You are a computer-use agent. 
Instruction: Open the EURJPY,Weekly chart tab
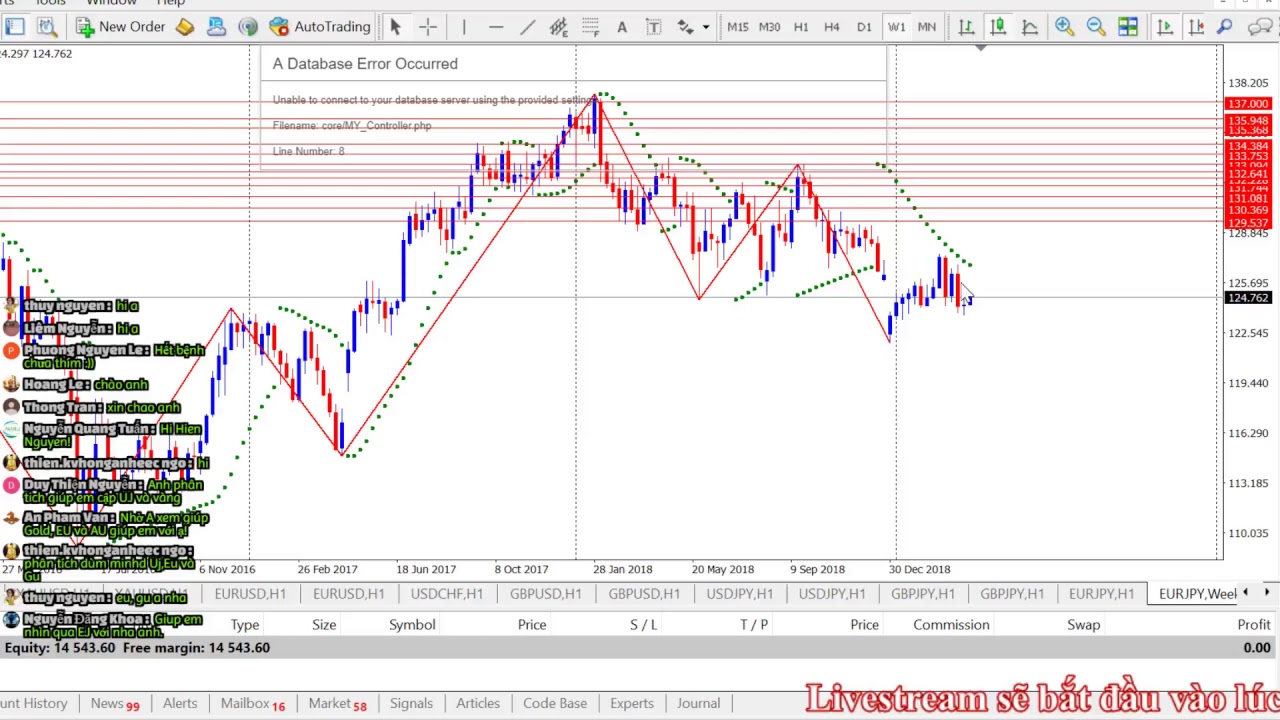click(1198, 593)
